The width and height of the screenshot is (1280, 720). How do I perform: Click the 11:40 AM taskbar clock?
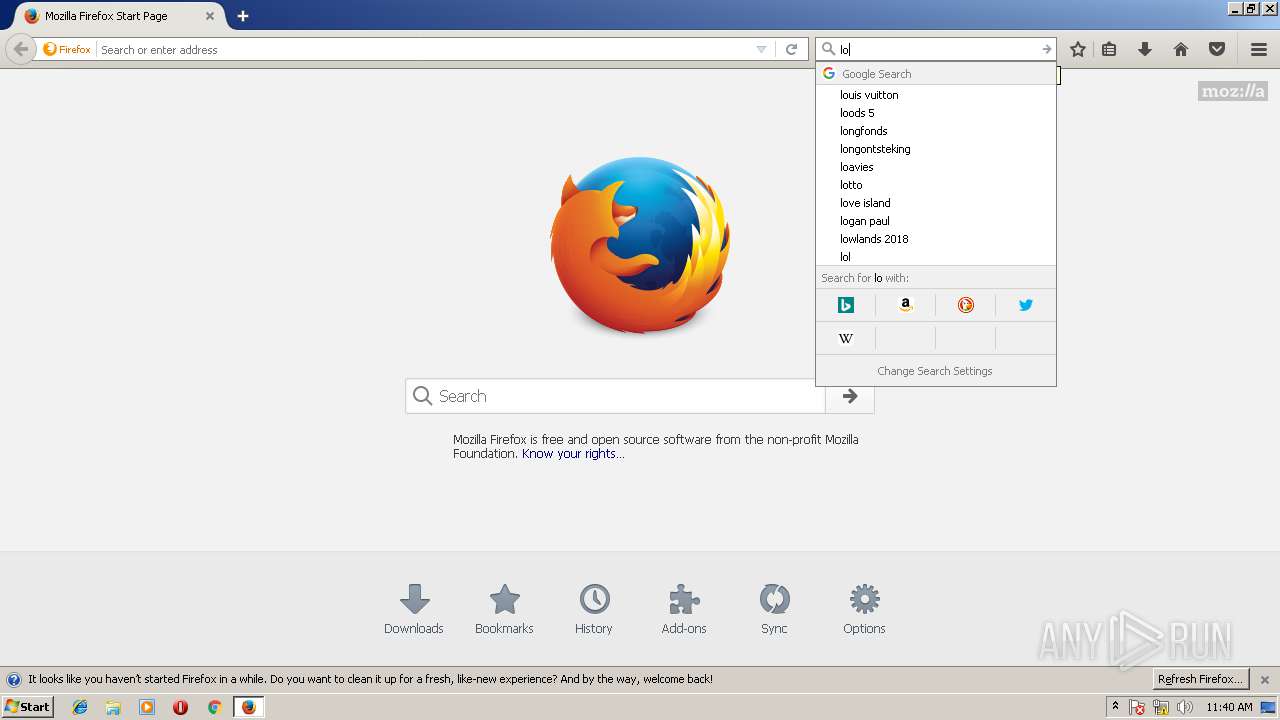tap(1229, 707)
